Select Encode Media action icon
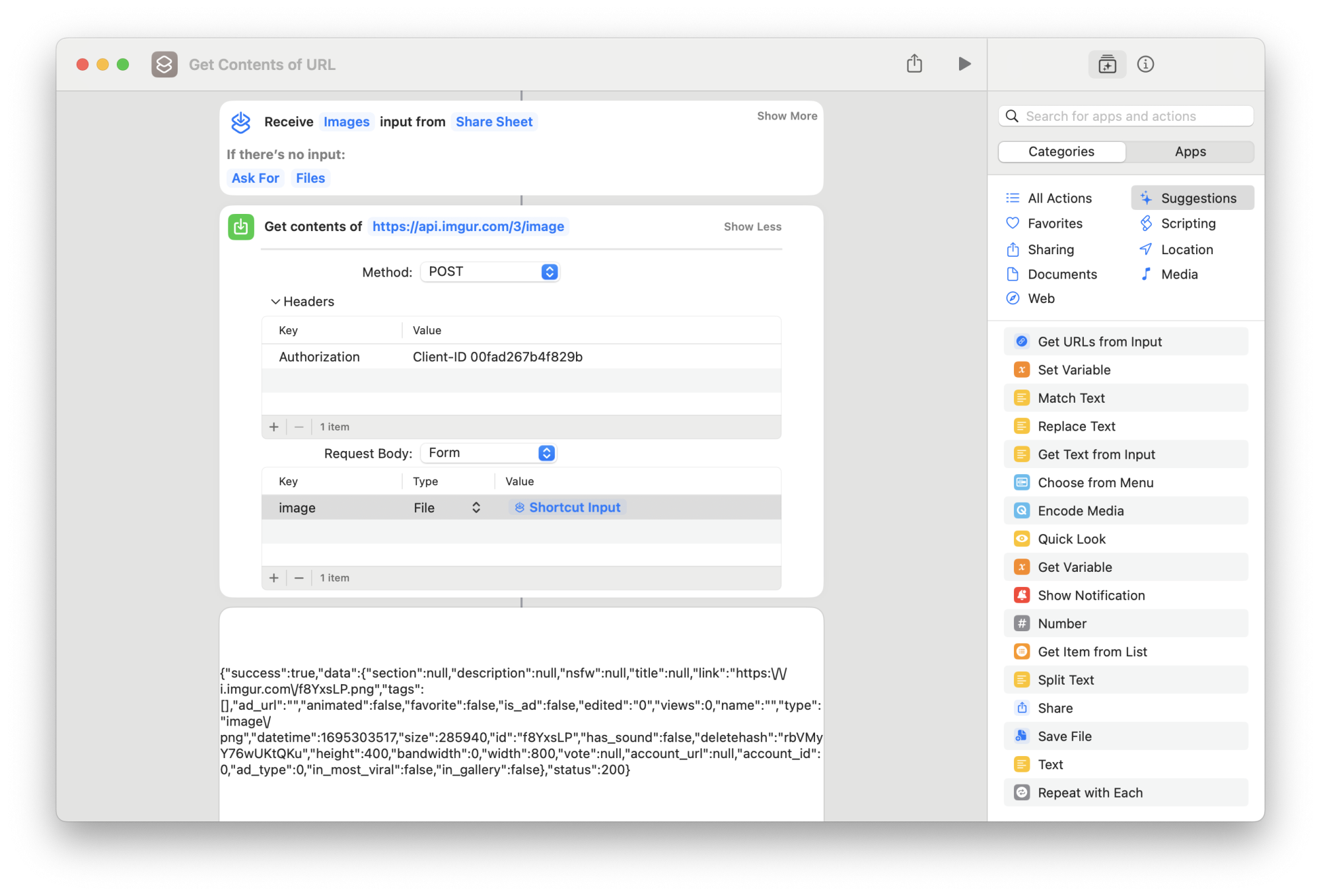 pyautogui.click(x=1021, y=510)
